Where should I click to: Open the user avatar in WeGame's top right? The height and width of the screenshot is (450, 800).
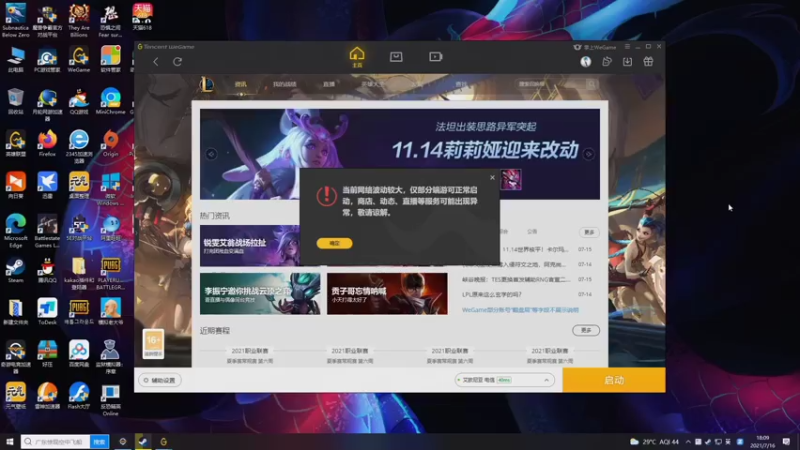pos(586,62)
